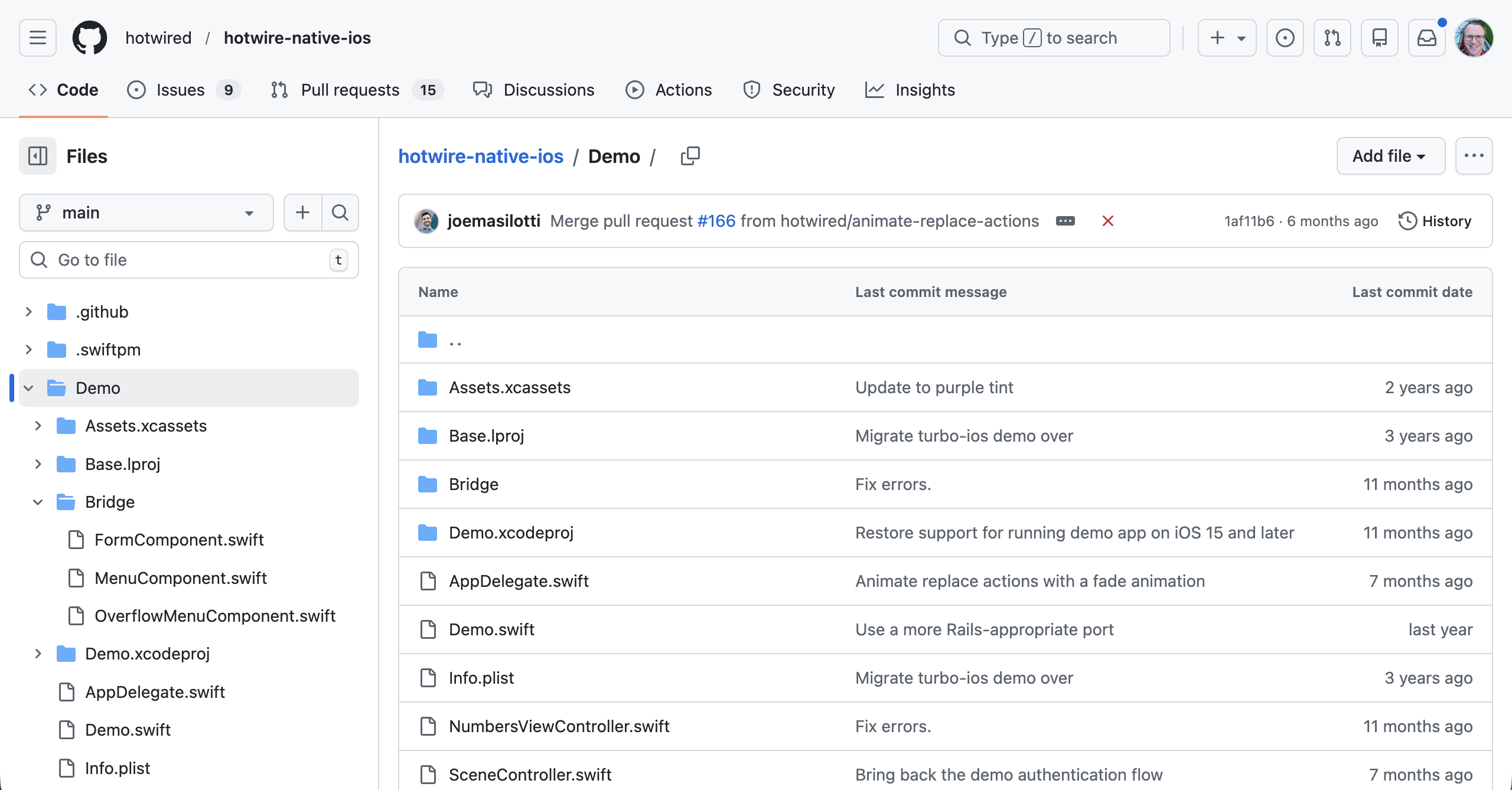Screen dimensions: 1512x790
Task: Open the Security tab
Action: (789, 90)
